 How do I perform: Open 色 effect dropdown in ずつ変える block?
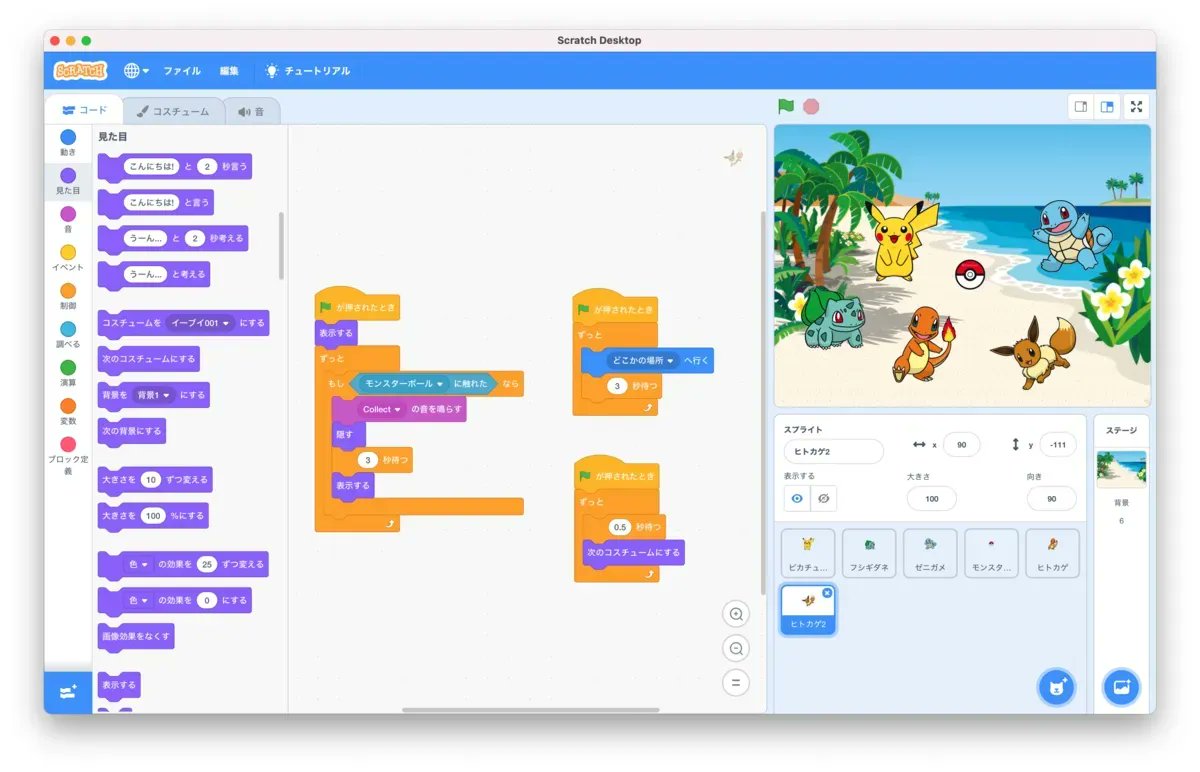tap(139, 564)
